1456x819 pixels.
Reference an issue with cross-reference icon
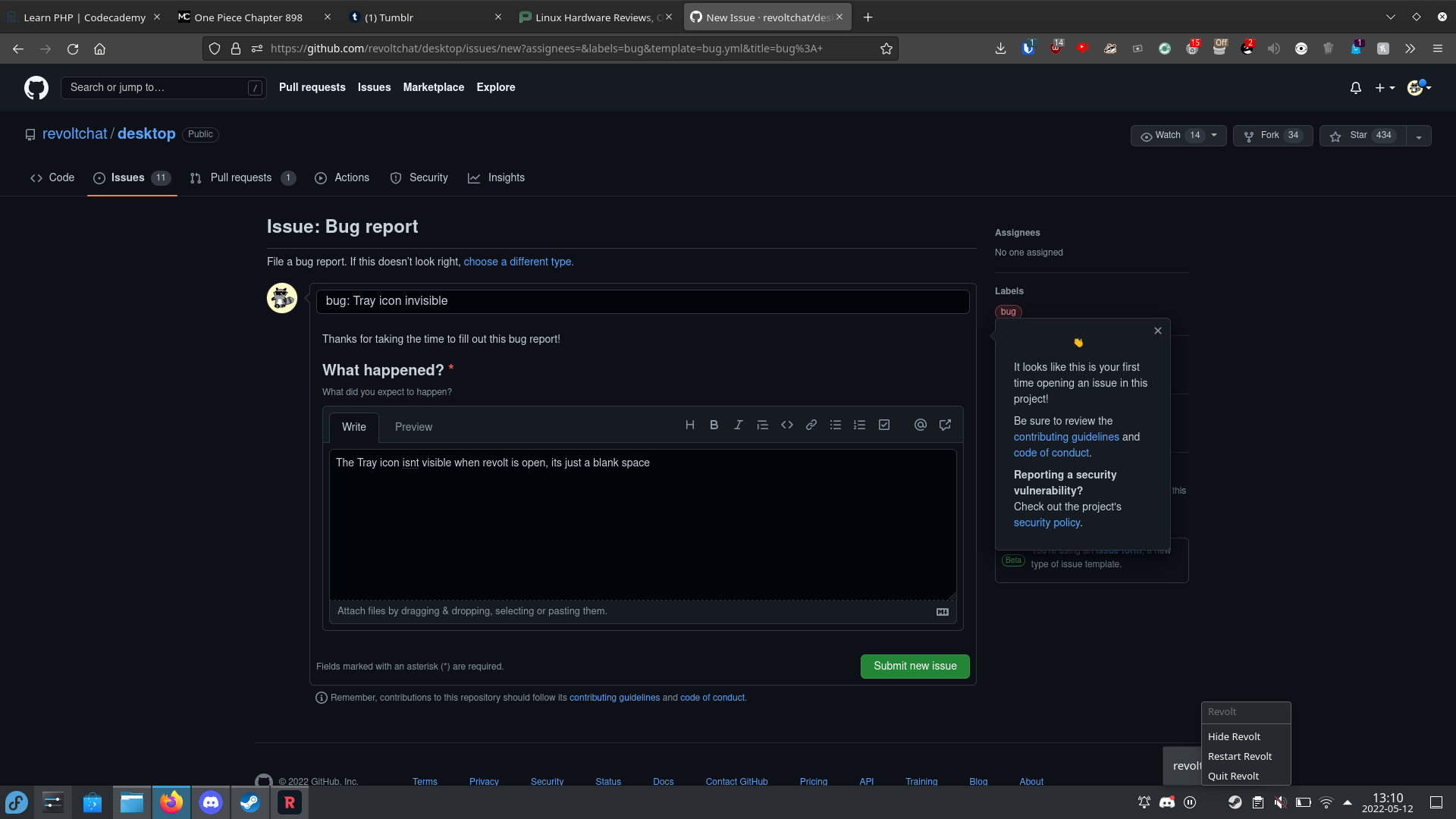(945, 425)
